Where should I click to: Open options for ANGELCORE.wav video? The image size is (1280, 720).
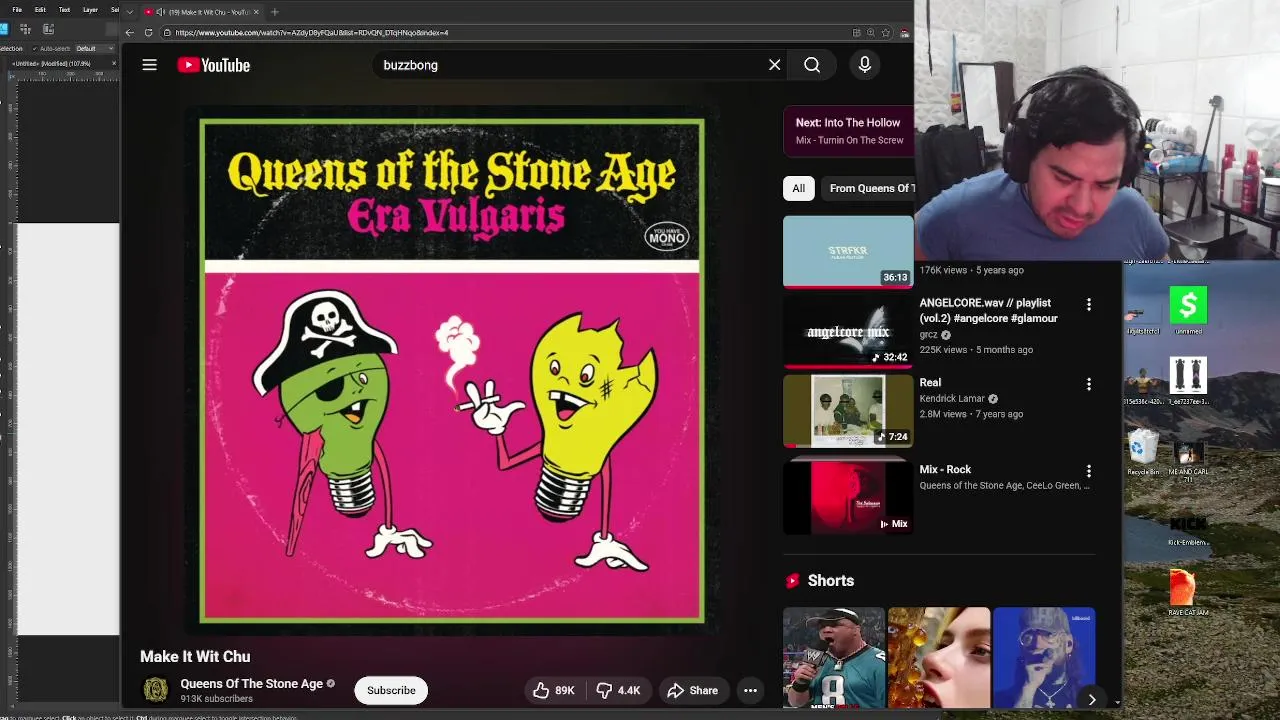(1088, 304)
